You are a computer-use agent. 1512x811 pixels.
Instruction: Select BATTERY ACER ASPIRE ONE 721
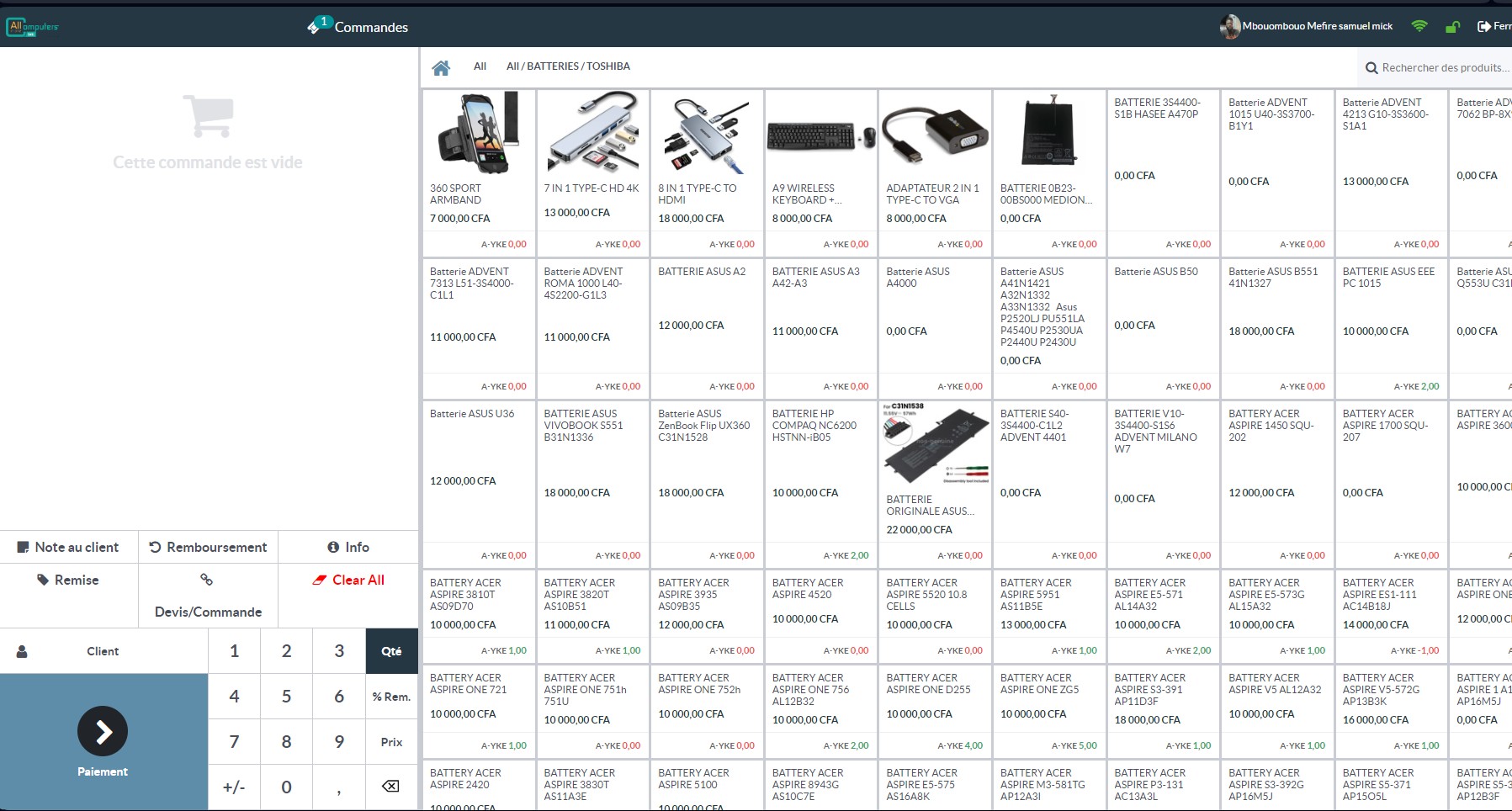[x=478, y=711]
